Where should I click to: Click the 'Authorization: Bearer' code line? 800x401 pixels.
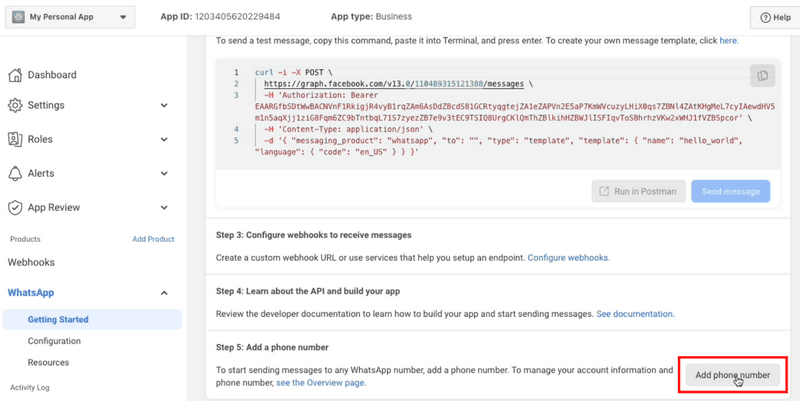[x=321, y=95]
